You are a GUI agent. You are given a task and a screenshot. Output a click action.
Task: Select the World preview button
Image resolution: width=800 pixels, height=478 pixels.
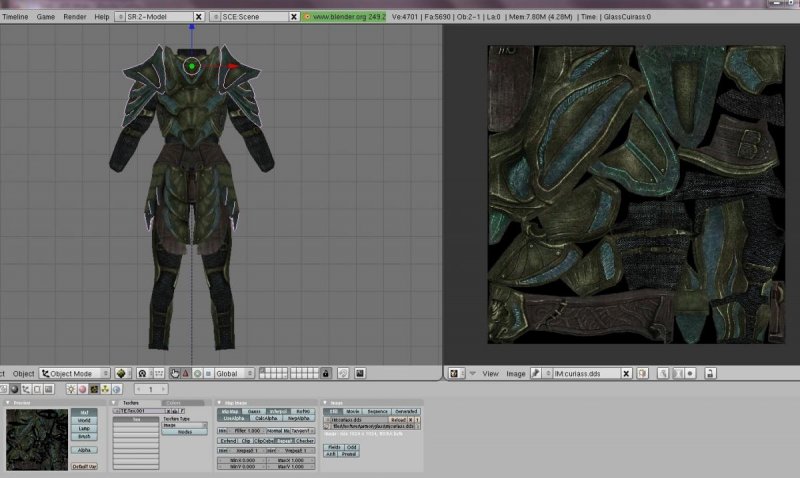tap(84, 421)
